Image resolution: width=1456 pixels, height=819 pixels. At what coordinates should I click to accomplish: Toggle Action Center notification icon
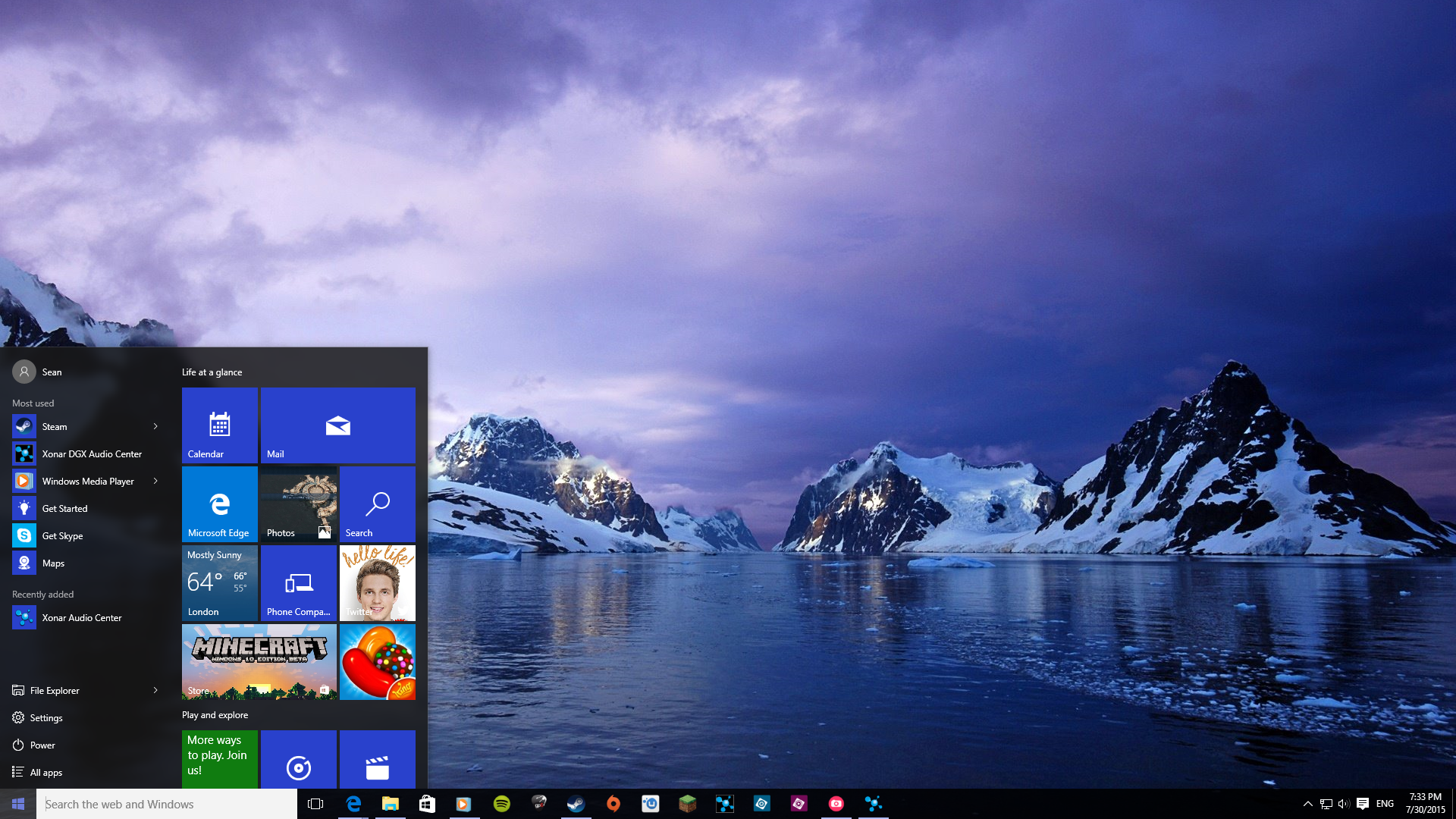point(1364,804)
